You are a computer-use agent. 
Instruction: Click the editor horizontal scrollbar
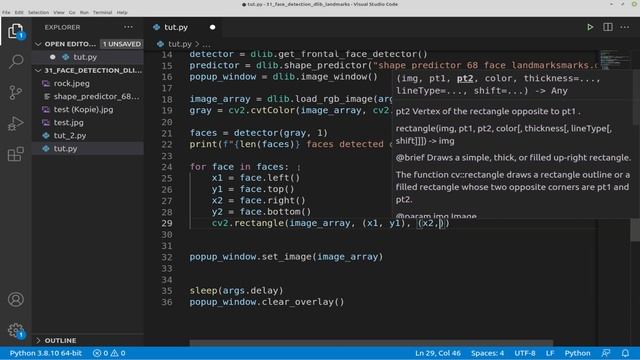pyautogui.click(x=371, y=342)
